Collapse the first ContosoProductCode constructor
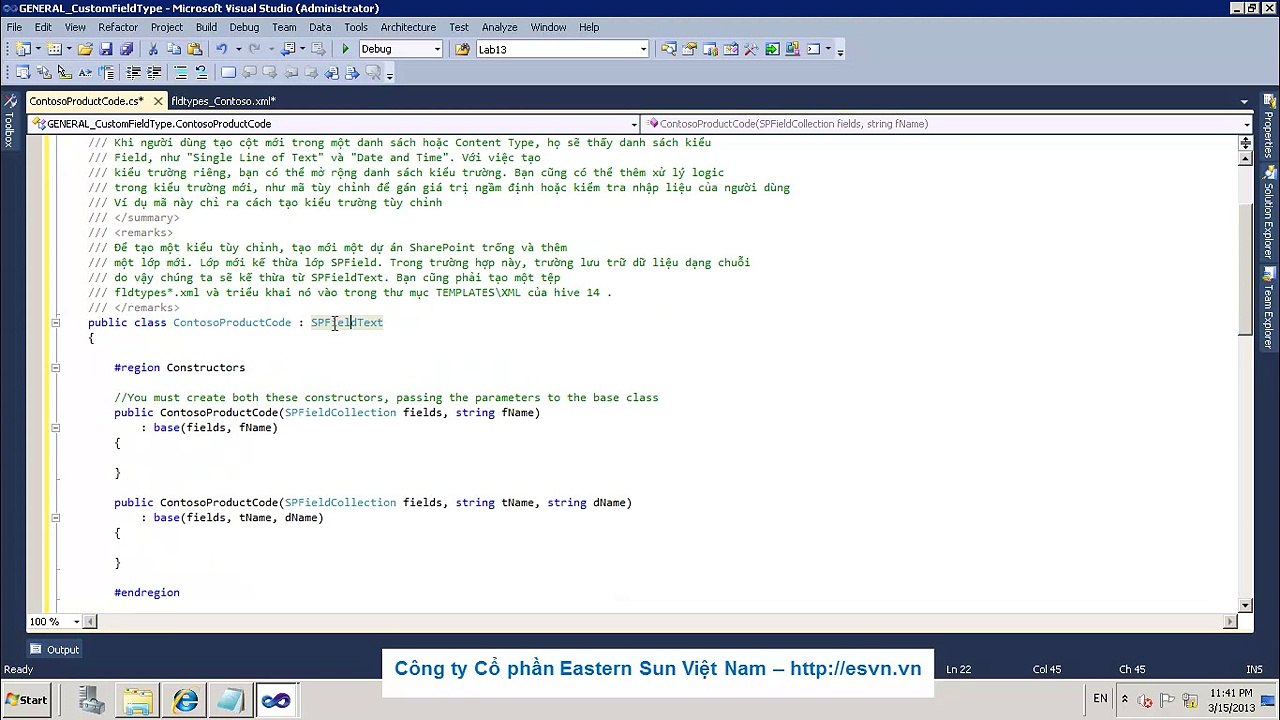 tap(55, 428)
